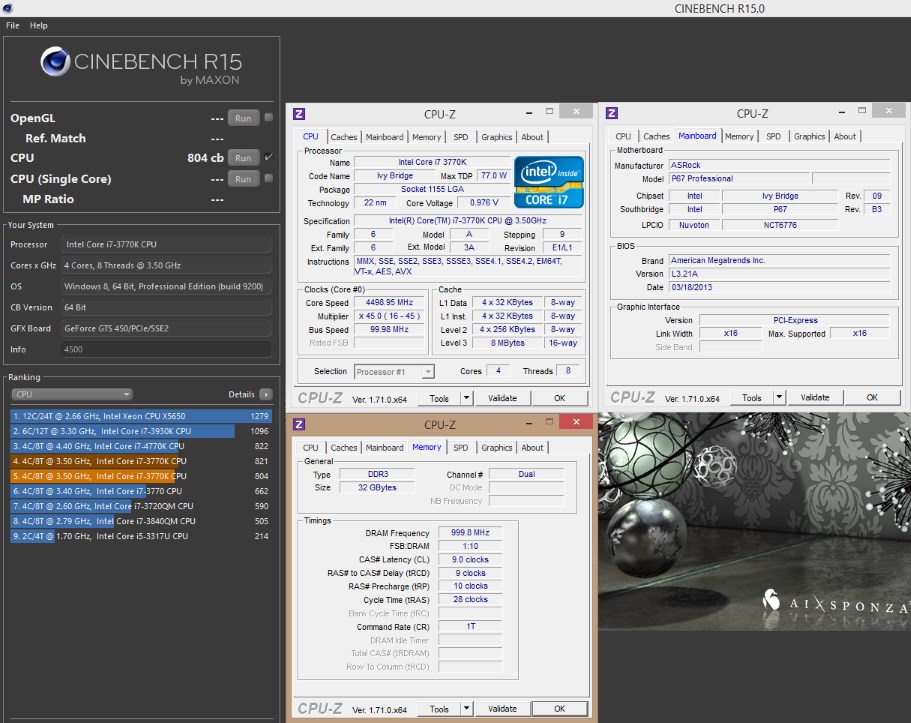The image size is (911, 723).
Task: Switch to Caches tab in top-left CPU-Z
Action: point(344,137)
